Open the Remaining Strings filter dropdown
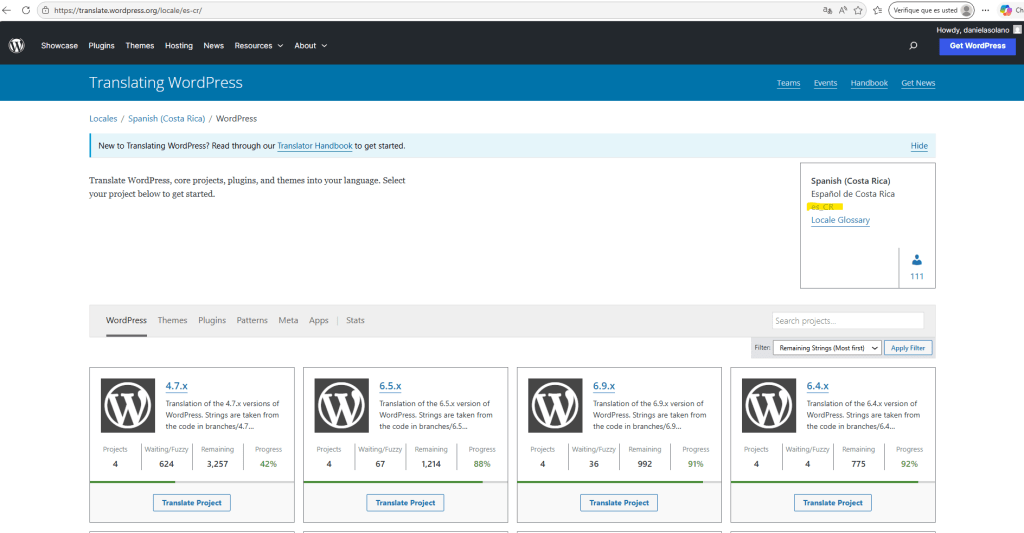 (x=831, y=347)
